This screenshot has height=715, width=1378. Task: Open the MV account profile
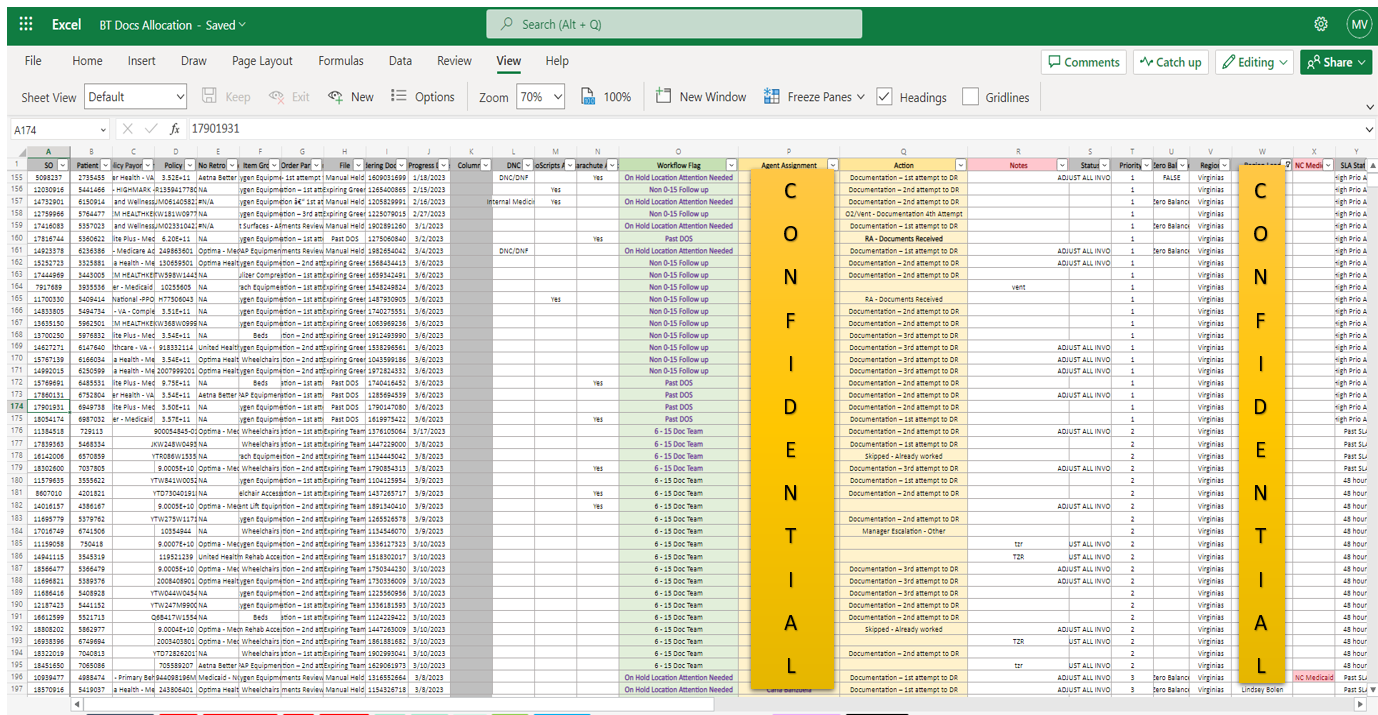[x=1358, y=24]
